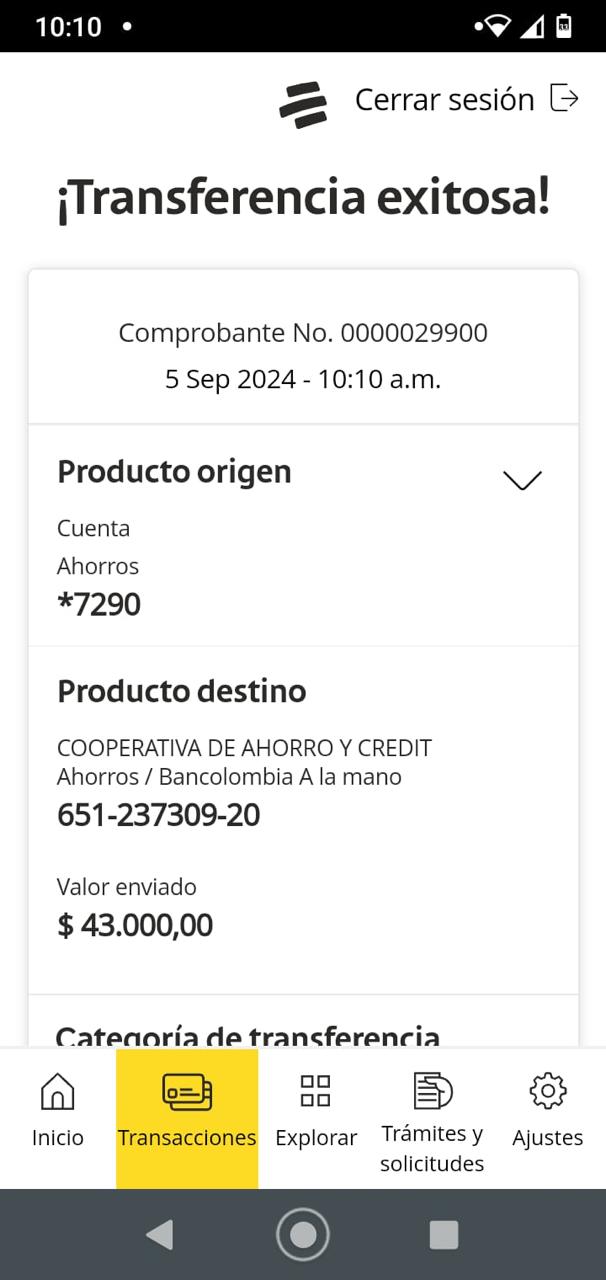
Task: Click the logout door icon
Action: click(565, 99)
